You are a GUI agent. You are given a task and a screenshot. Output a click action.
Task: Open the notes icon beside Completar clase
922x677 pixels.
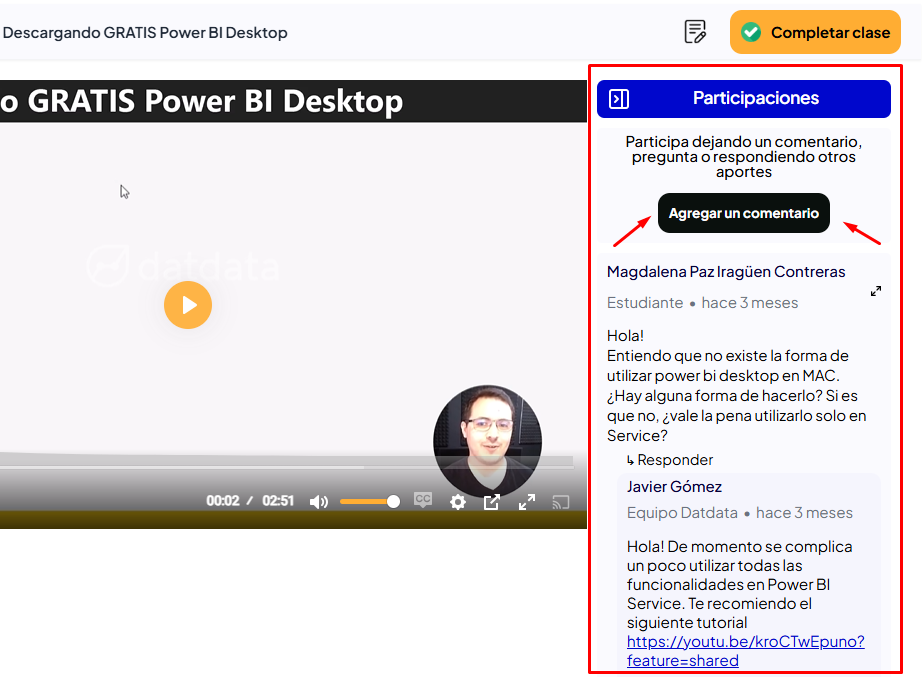[x=695, y=32]
